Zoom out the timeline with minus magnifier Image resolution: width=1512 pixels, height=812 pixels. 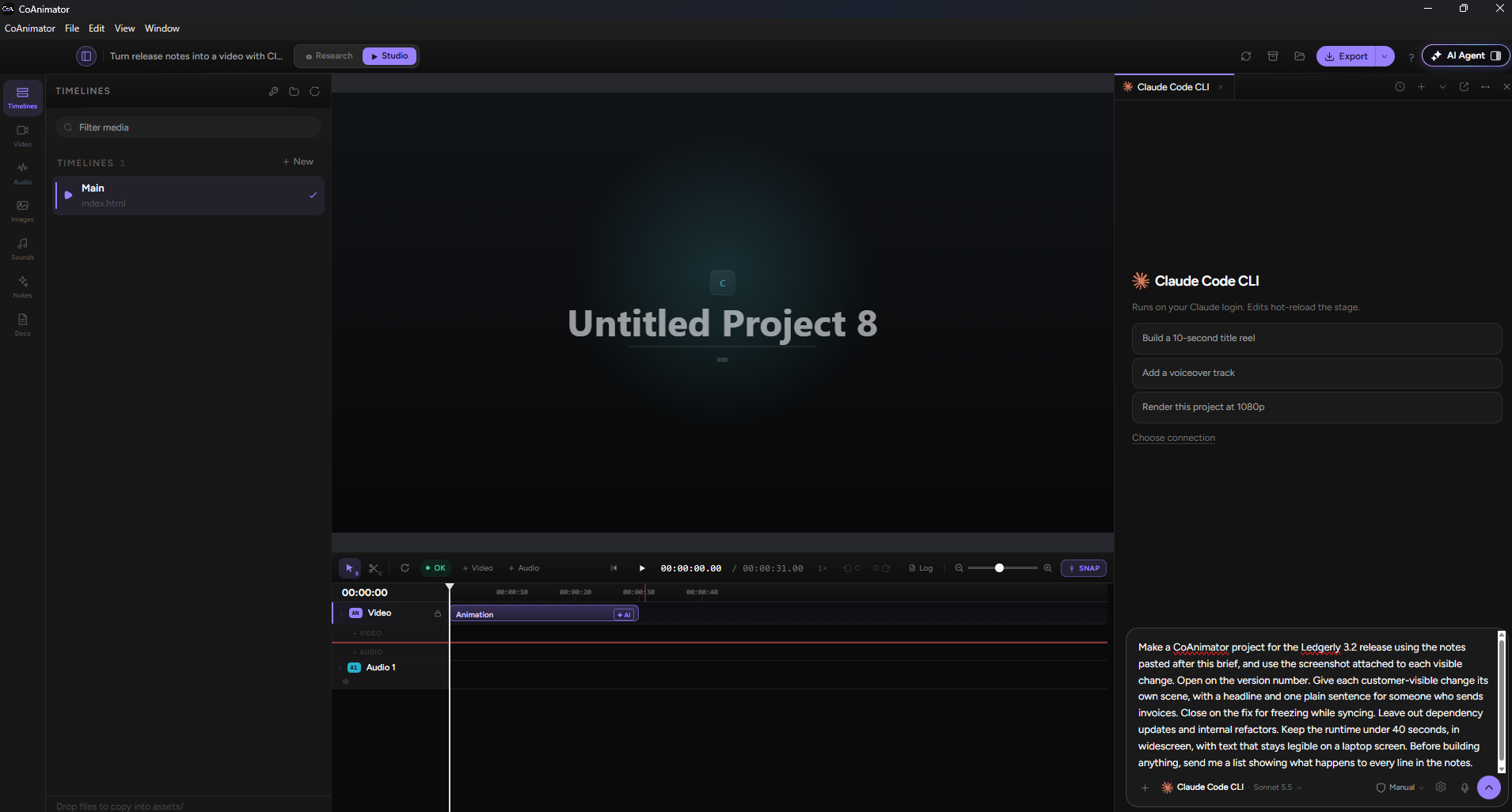(959, 568)
